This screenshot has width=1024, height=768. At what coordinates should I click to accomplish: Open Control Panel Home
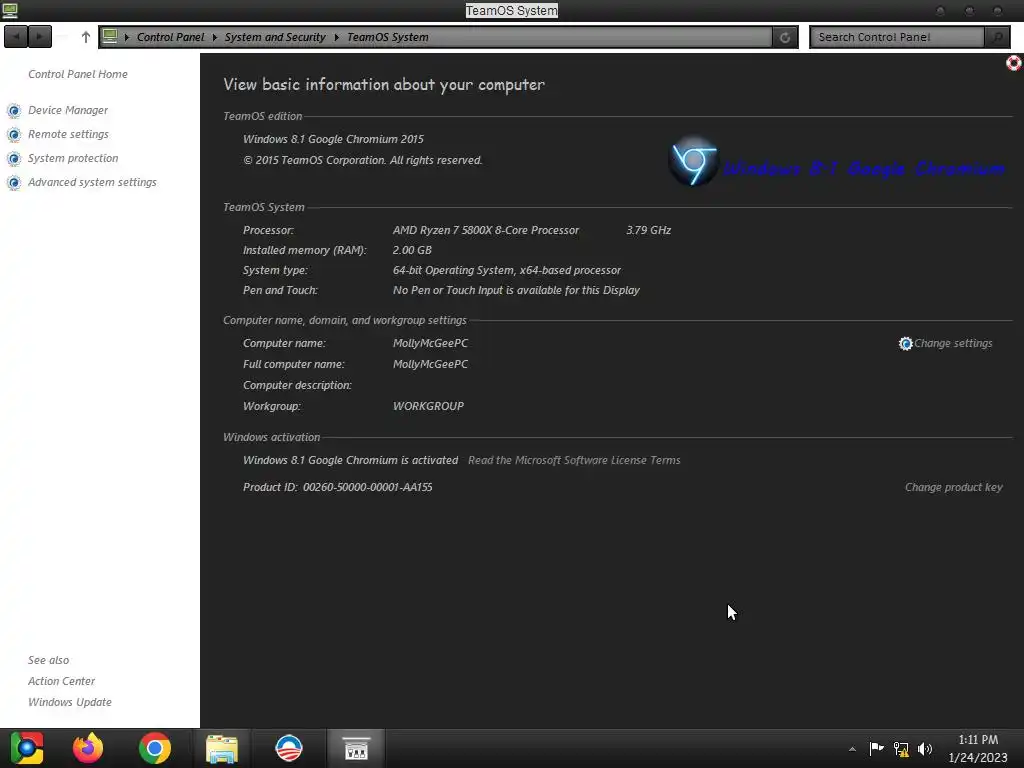pos(78,74)
